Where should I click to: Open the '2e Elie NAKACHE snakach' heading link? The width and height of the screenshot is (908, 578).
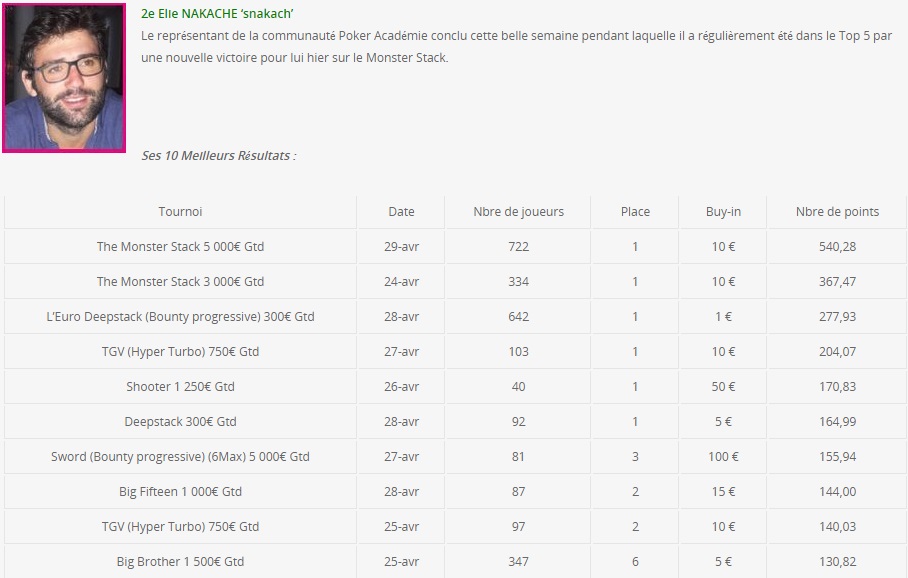[x=217, y=13]
